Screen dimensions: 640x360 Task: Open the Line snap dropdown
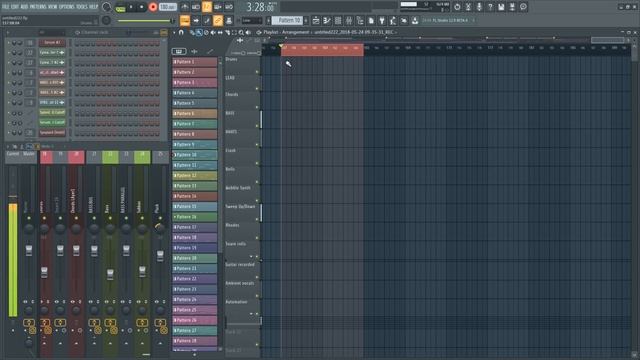tap(251, 20)
